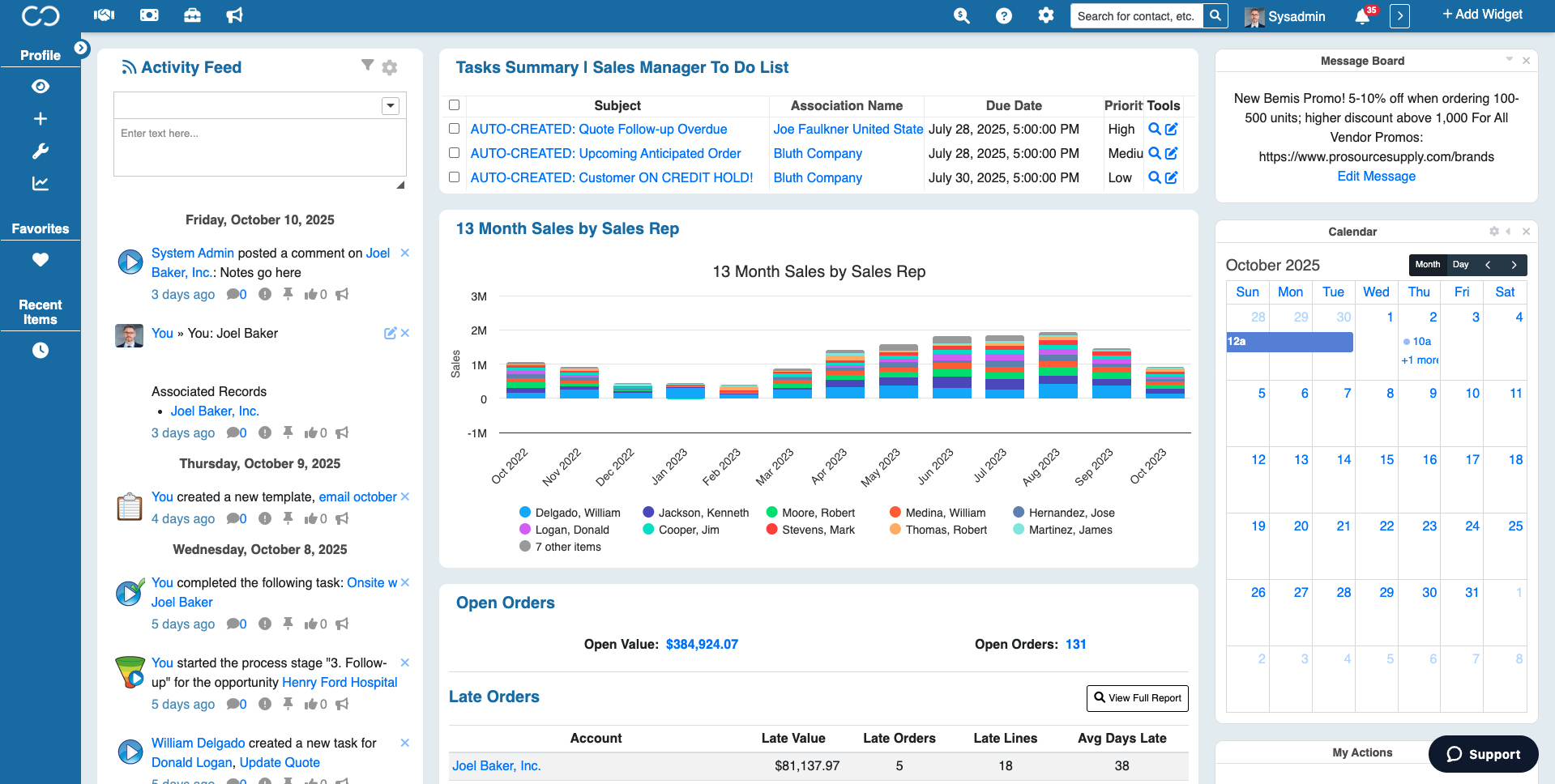Open the Activity Feed post type dropdown
1555x784 pixels.
391,106
